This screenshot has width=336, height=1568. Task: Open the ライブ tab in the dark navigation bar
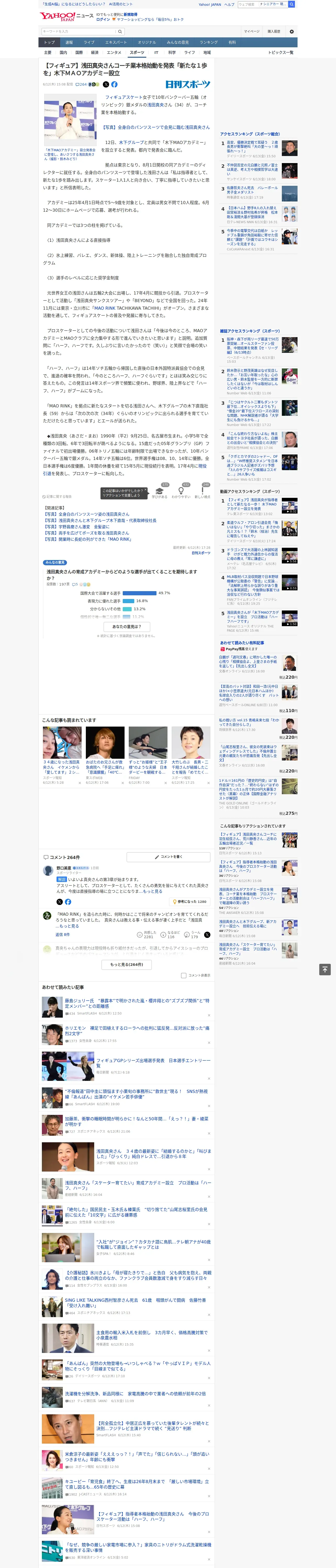click(89, 42)
